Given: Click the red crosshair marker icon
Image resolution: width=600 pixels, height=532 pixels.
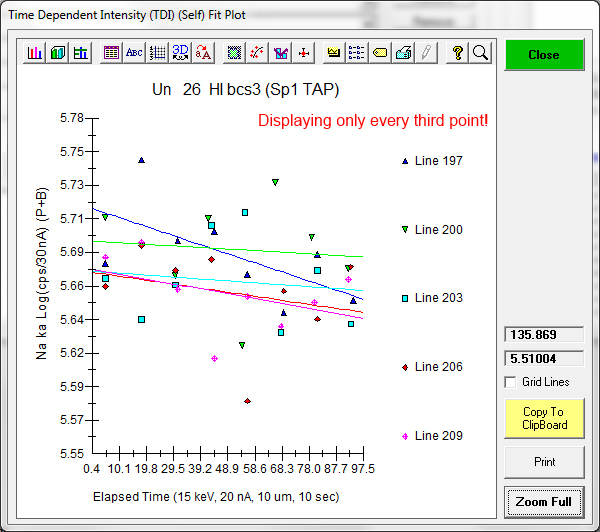Looking at the screenshot, I should tap(303, 53).
